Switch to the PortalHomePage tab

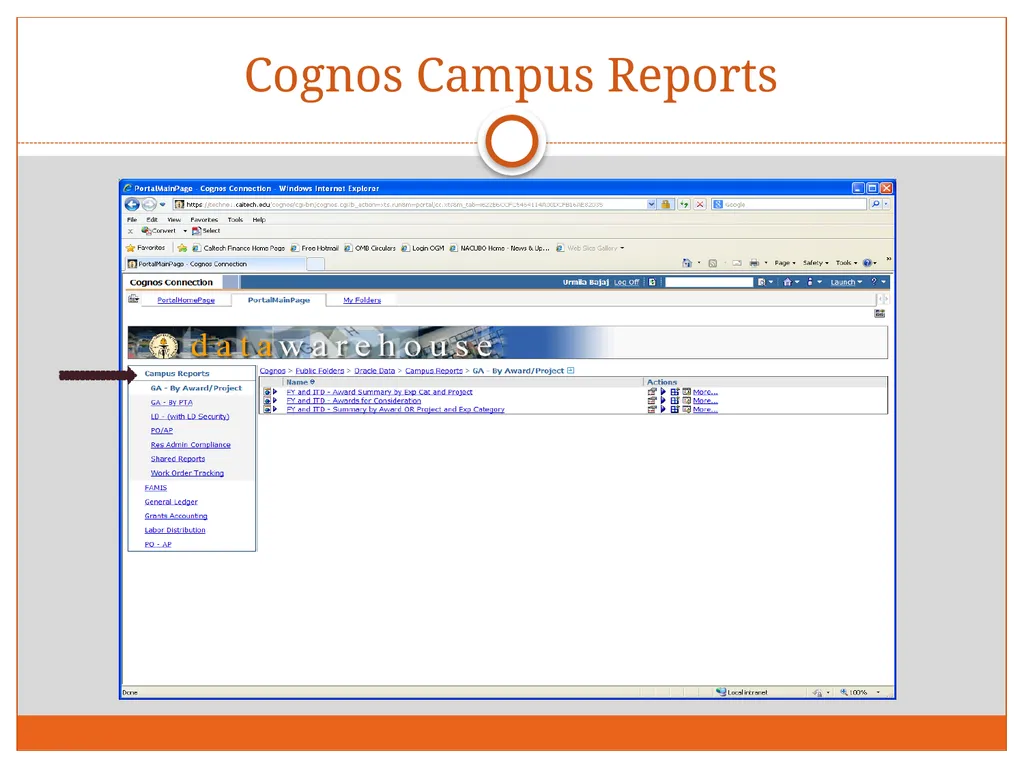(x=186, y=300)
